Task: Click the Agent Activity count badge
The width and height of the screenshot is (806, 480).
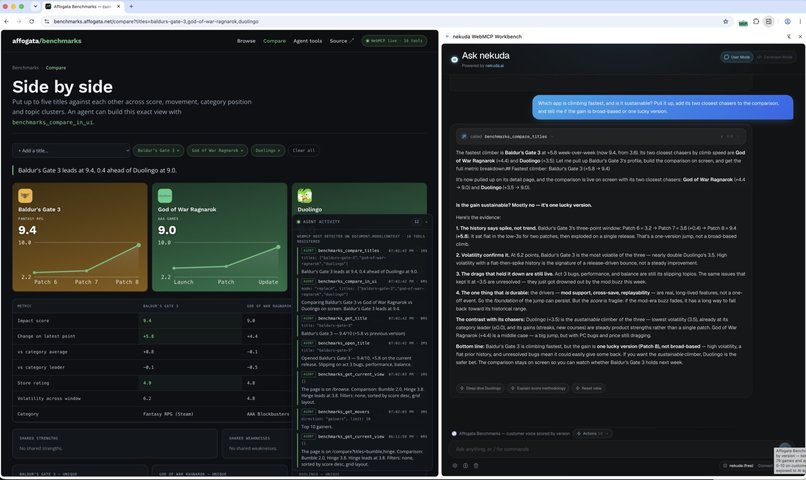Action: (x=416, y=222)
